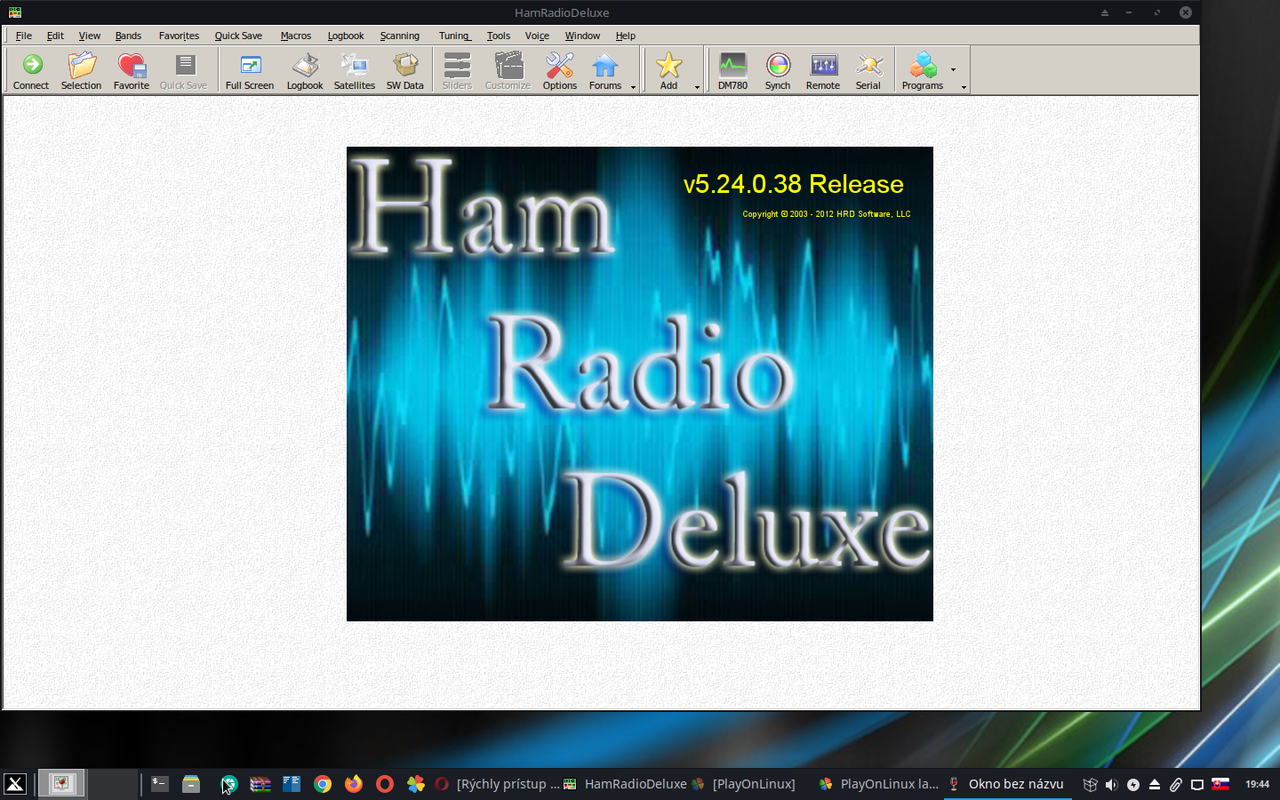Open the View menu
The image size is (1280, 800).
89,36
